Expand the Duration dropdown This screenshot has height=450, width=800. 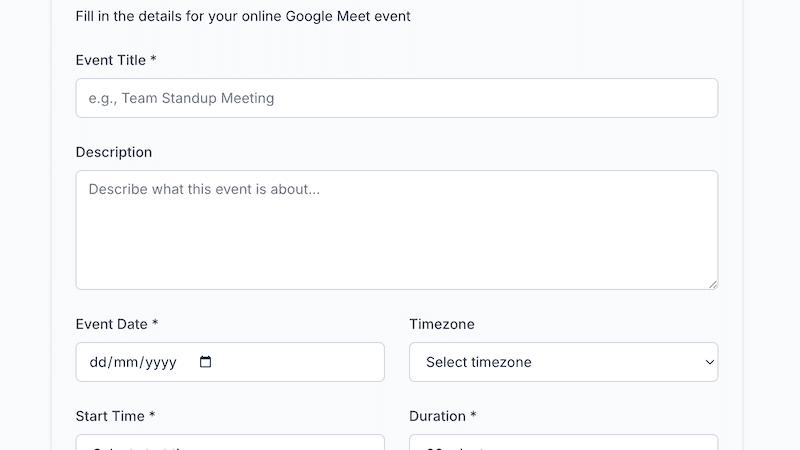[x=563, y=443]
